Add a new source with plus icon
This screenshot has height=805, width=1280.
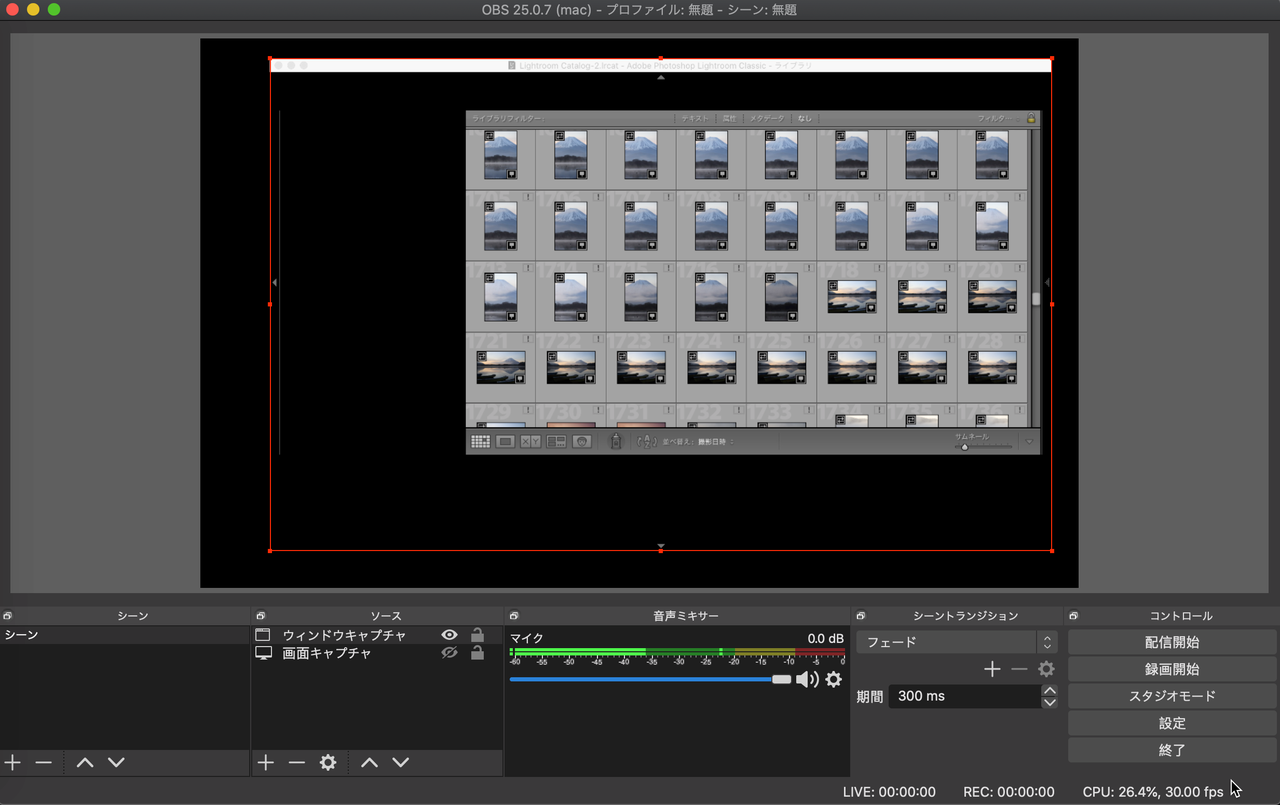tap(265, 762)
